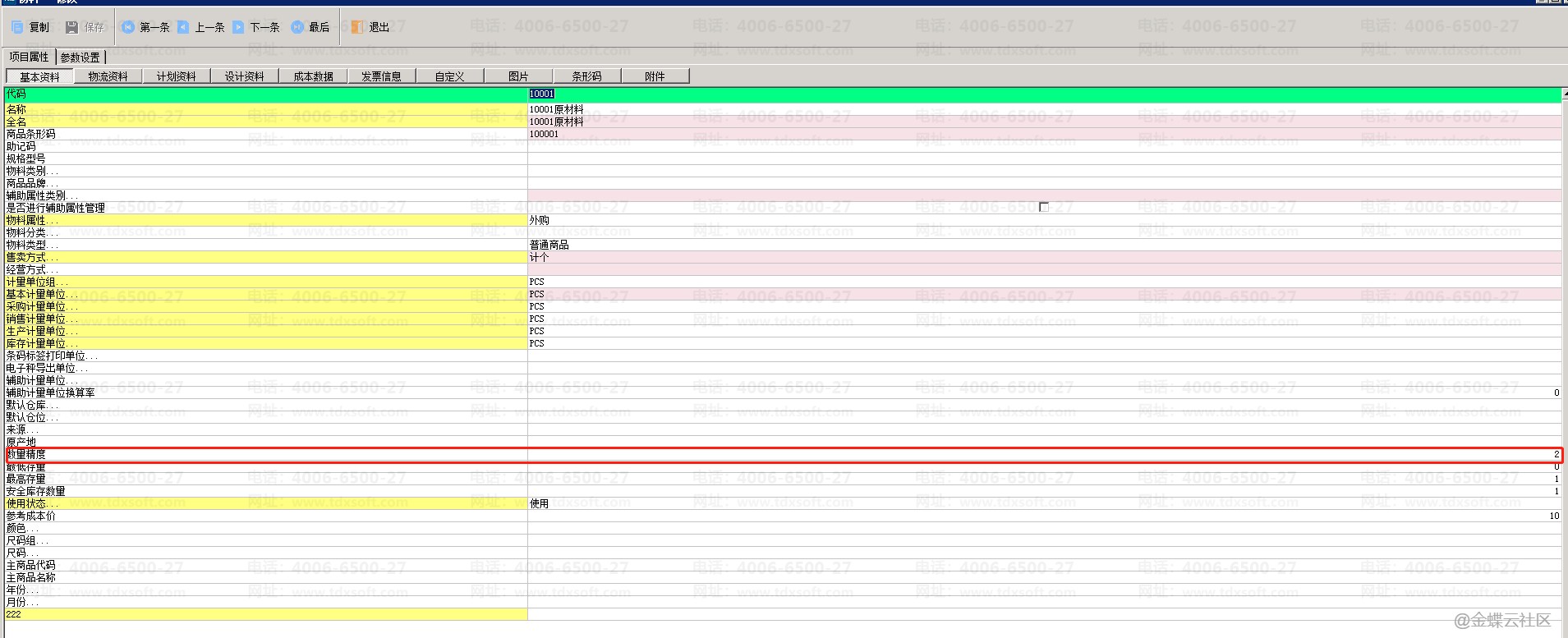Jump to last record with 最后

310,27
